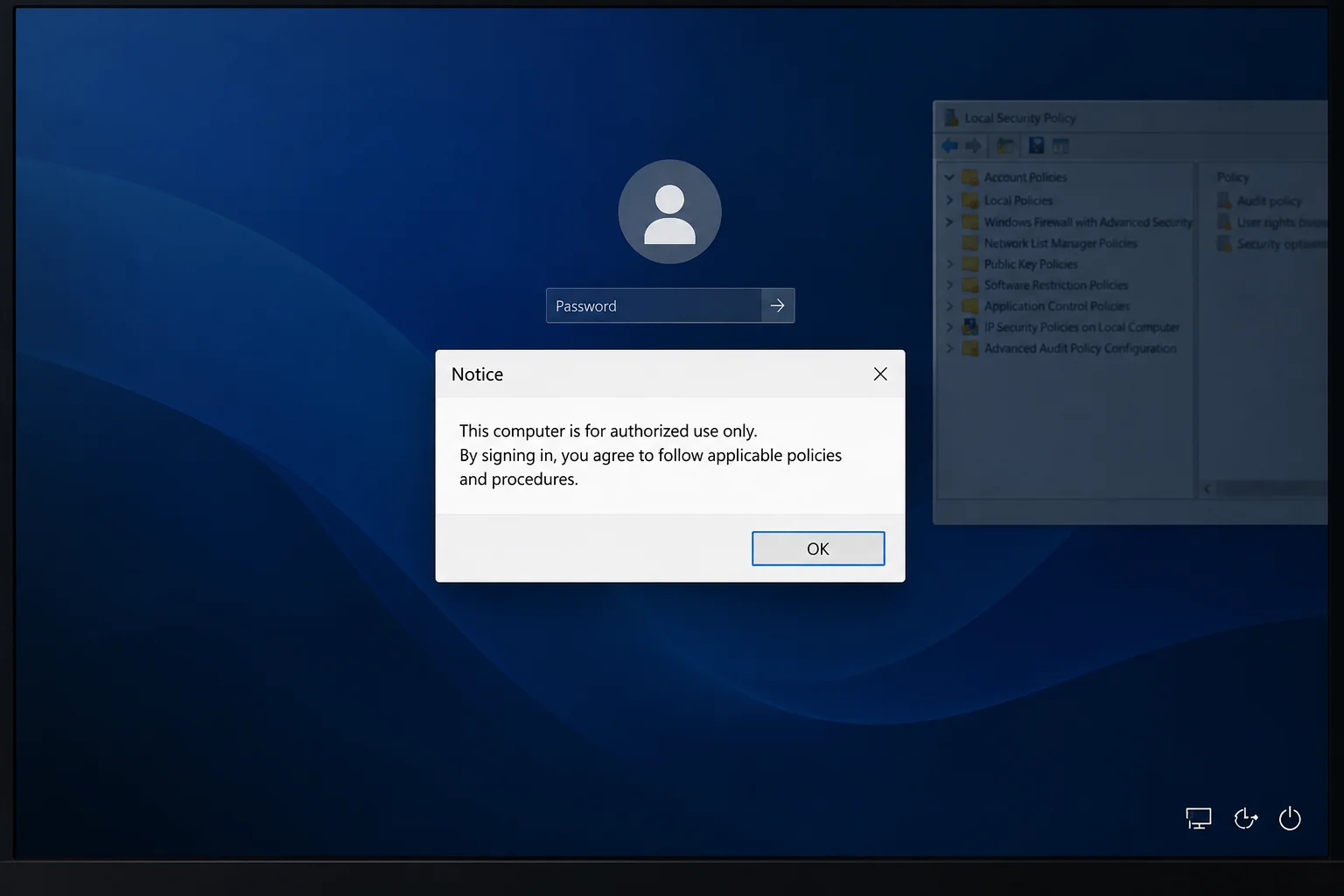Click the IP Security Policies computer icon
The height and width of the screenshot is (896, 1344).
point(969,326)
